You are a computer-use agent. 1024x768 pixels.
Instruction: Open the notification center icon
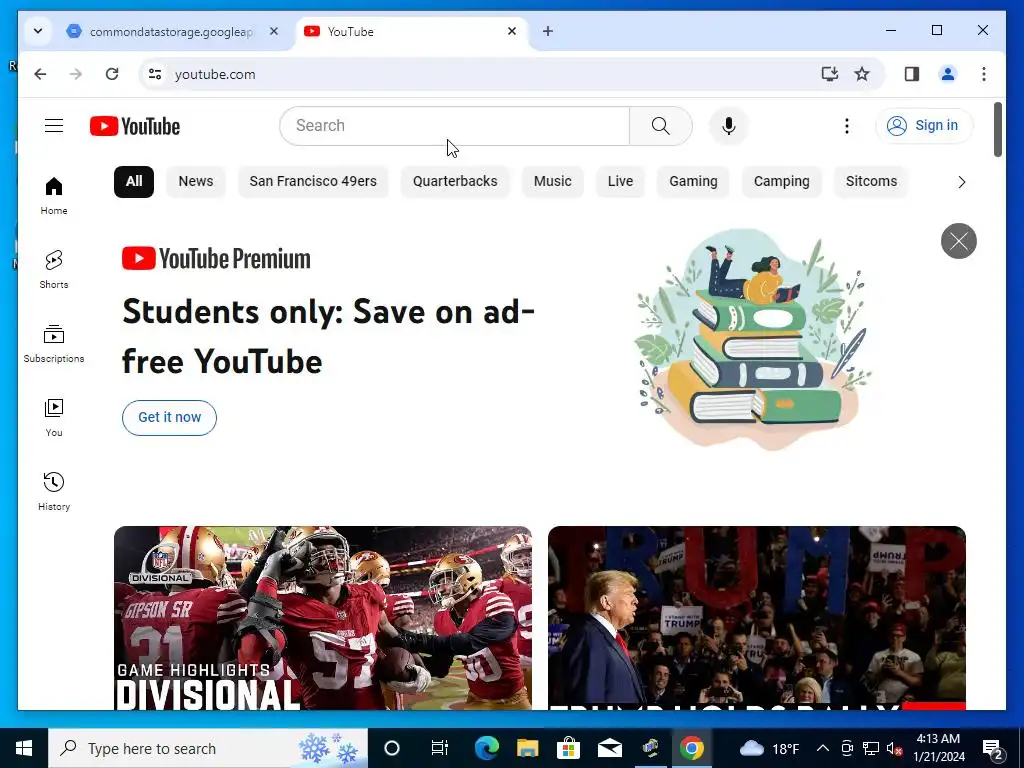click(x=993, y=748)
